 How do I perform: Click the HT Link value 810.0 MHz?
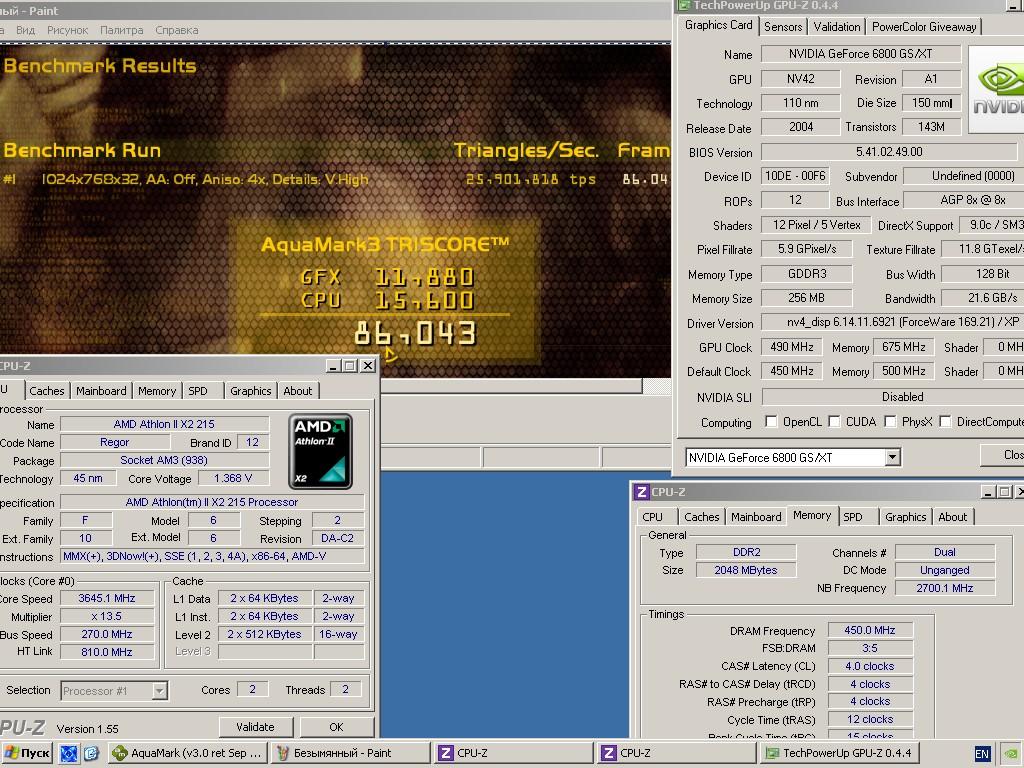(x=107, y=652)
